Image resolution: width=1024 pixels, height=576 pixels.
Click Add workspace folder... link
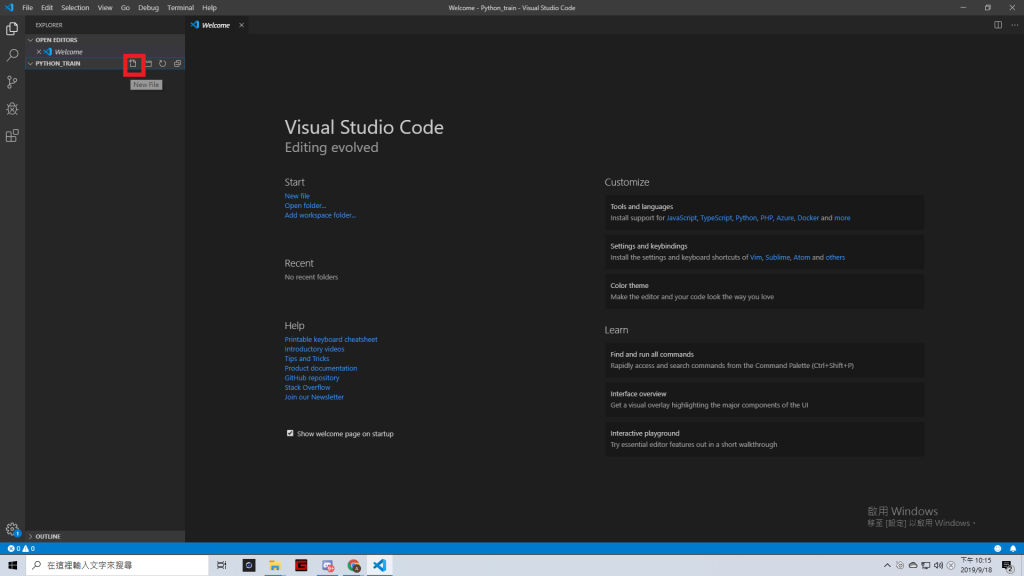pyautogui.click(x=320, y=215)
